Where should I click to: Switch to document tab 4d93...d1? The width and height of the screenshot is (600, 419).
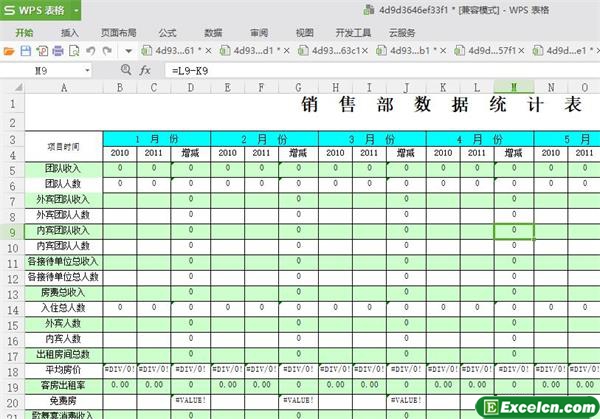pos(253,51)
